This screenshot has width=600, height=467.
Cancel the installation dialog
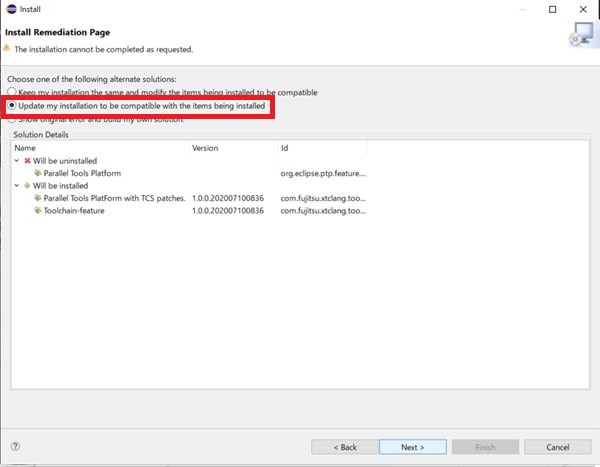pos(558,447)
